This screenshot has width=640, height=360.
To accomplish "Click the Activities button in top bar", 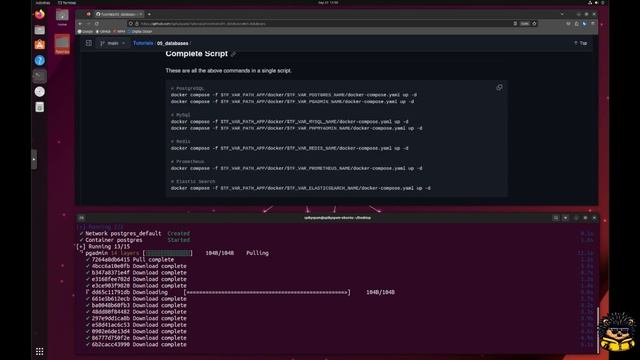I will tap(42, 2).
